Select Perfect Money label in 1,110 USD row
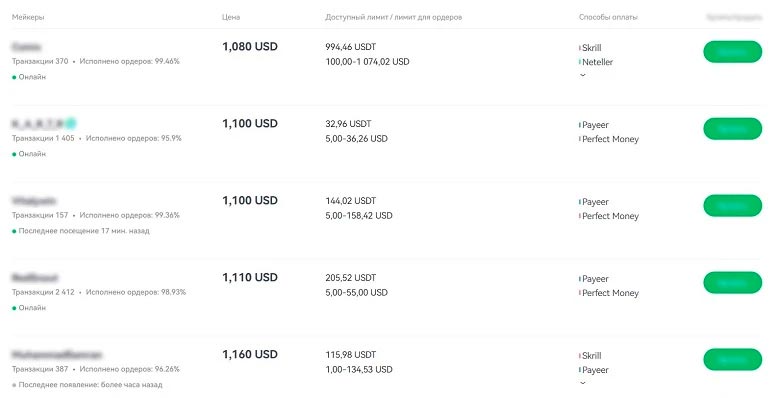The width and height of the screenshot is (775, 398). pyautogui.click(x=610, y=293)
